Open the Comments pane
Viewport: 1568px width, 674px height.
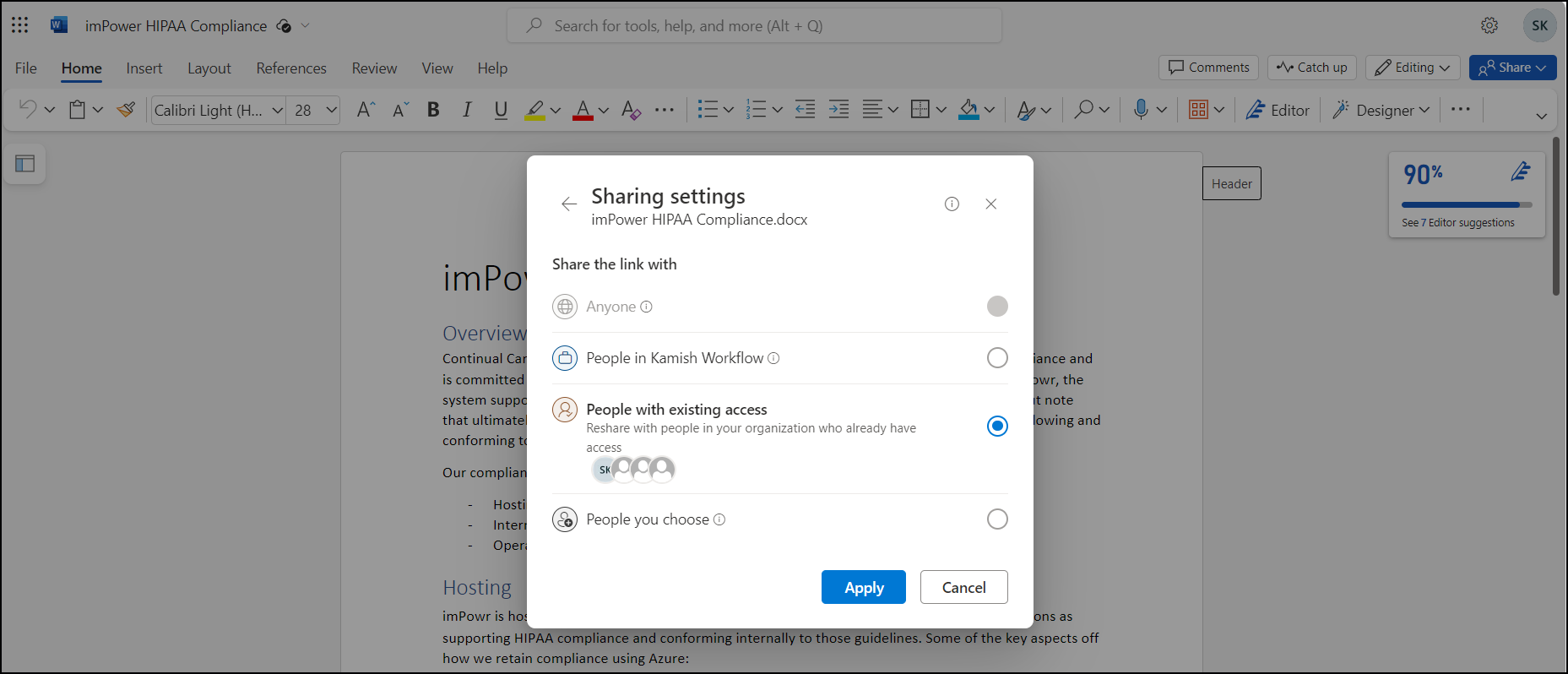click(x=1209, y=68)
